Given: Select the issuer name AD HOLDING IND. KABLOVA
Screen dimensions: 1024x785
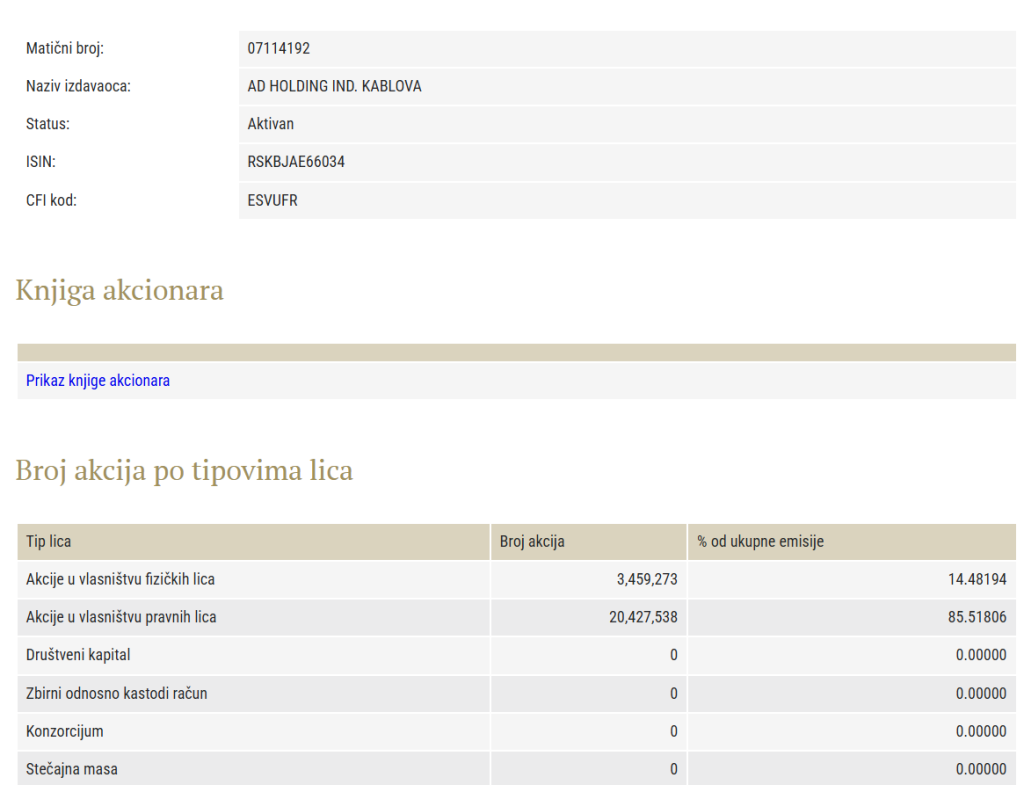Looking at the screenshot, I should [334, 87].
